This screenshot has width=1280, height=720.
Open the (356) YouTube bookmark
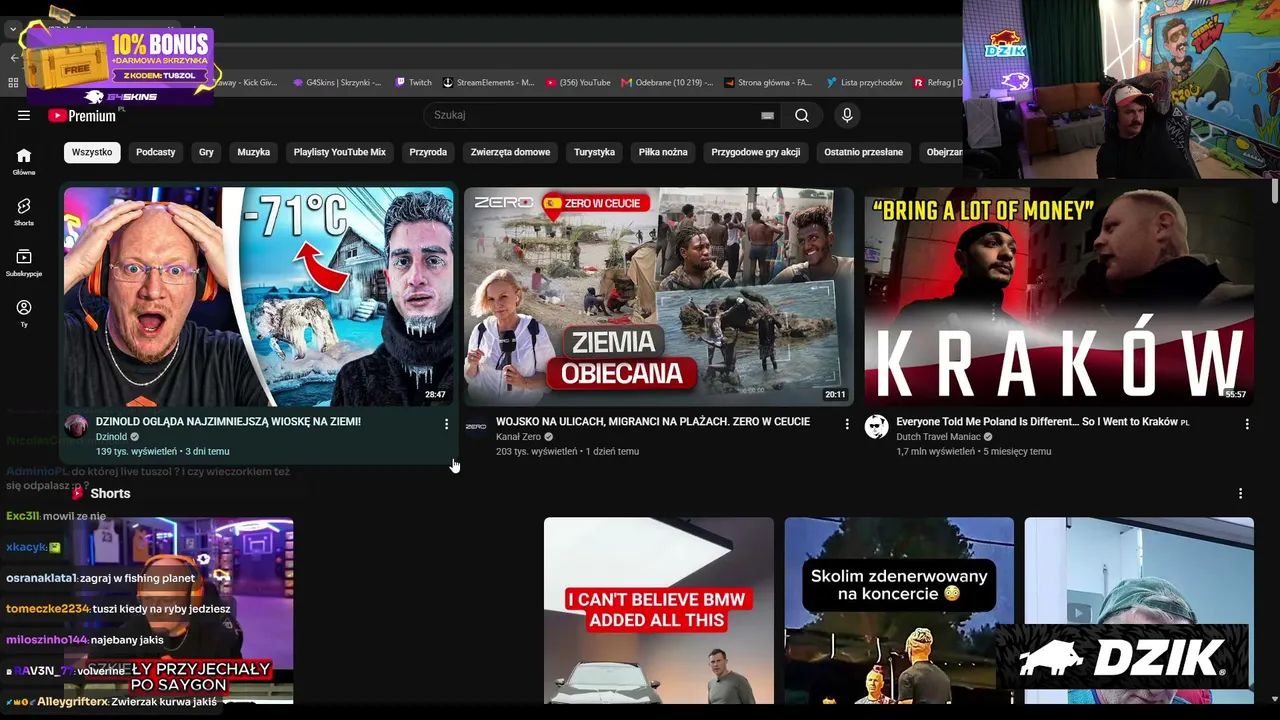point(579,83)
